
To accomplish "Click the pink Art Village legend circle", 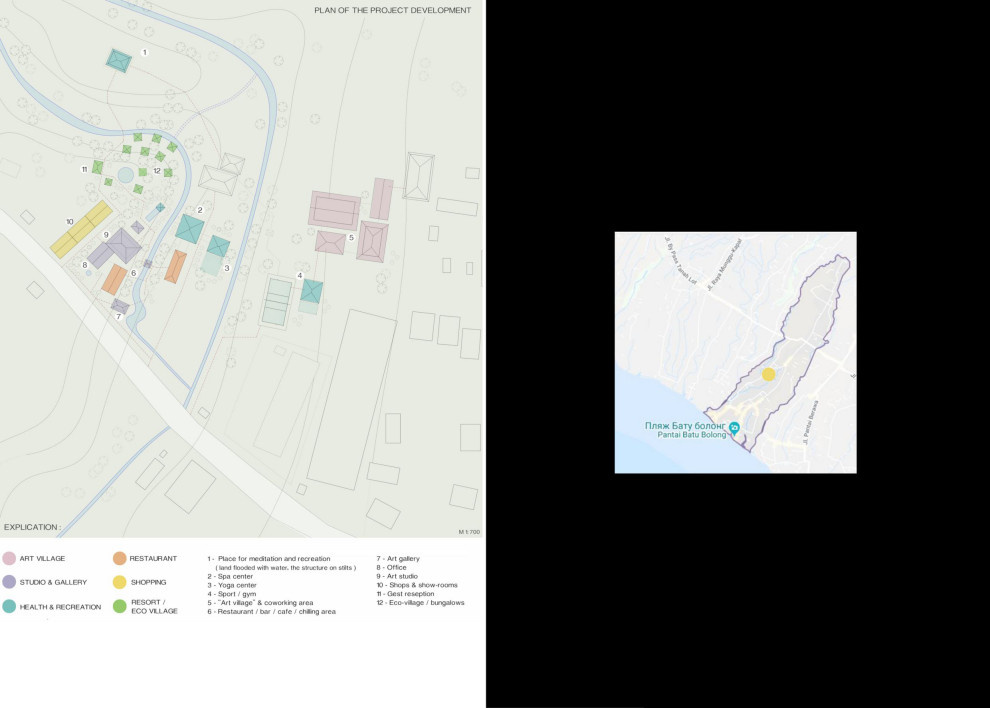I will coord(9,559).
